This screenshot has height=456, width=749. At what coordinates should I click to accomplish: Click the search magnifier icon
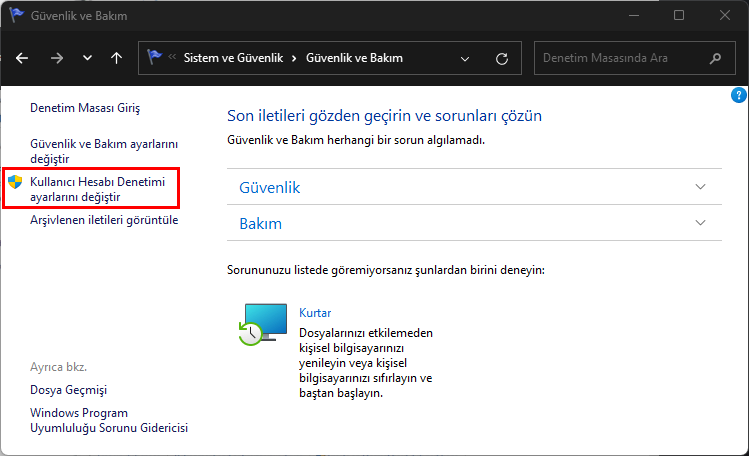pos(715,58)
